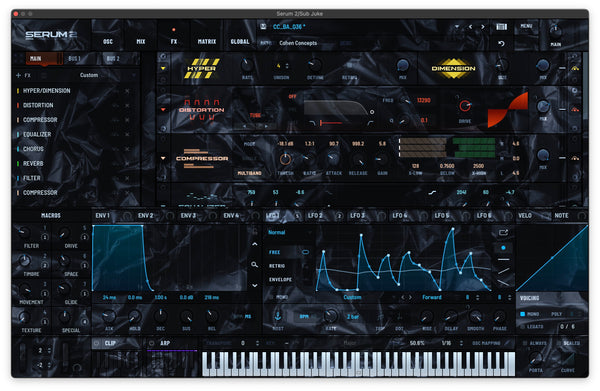This screenshot has height=391, width=600.
Task: Select the flat line draw mode
Action: pyautogui.click(x=503, y=259)
